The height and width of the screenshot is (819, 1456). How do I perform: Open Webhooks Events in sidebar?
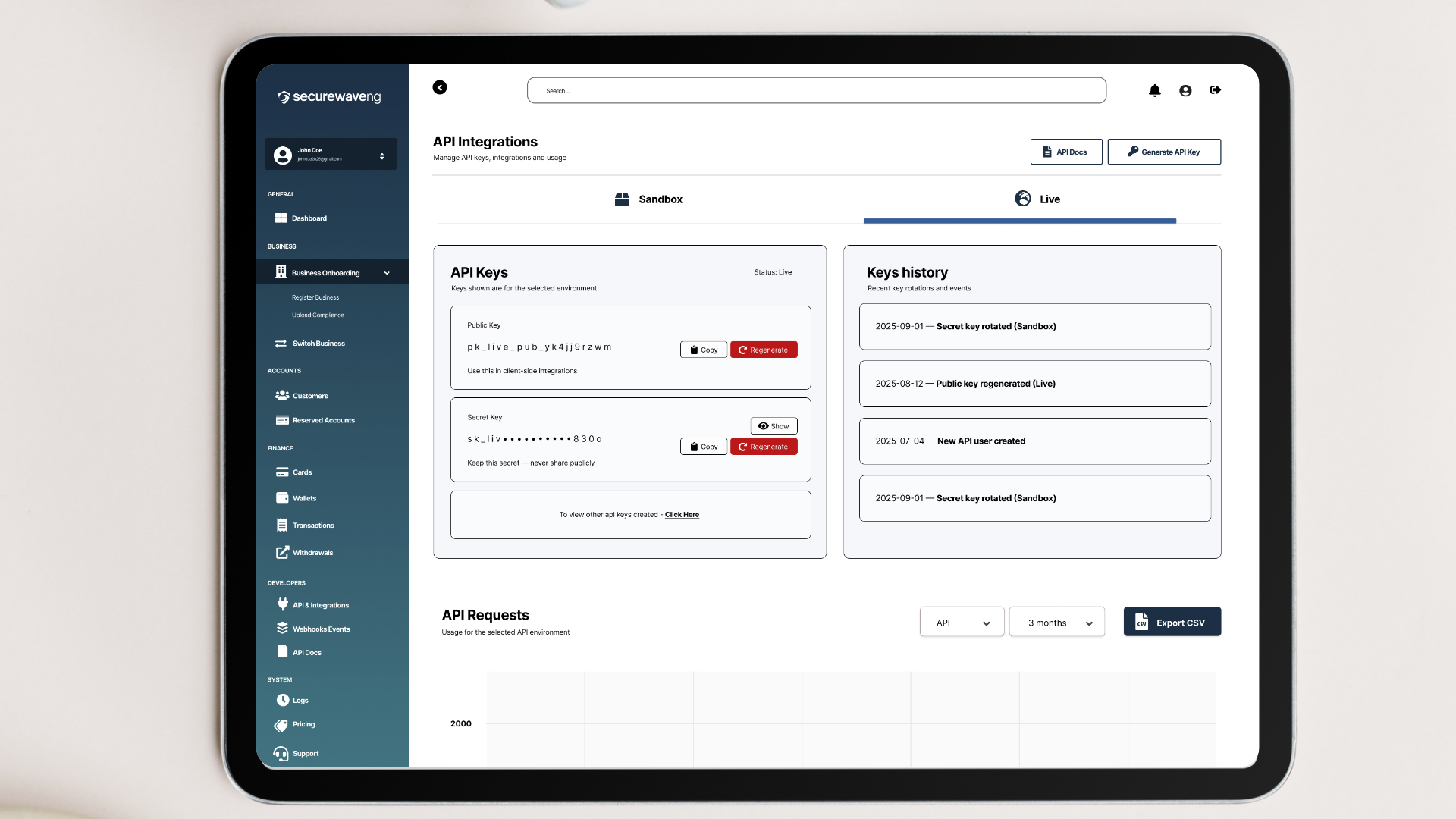tap(321, 629)
